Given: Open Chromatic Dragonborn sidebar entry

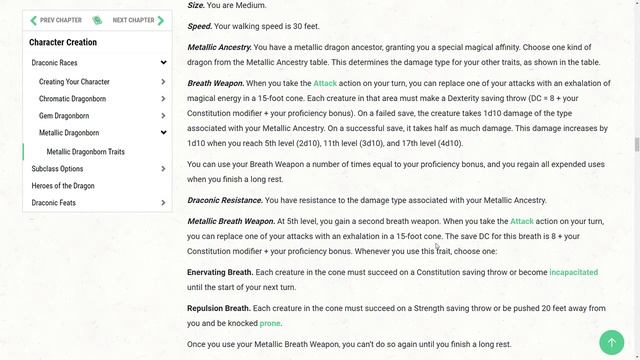Looking at the screenshot, I should click(72, 99).
